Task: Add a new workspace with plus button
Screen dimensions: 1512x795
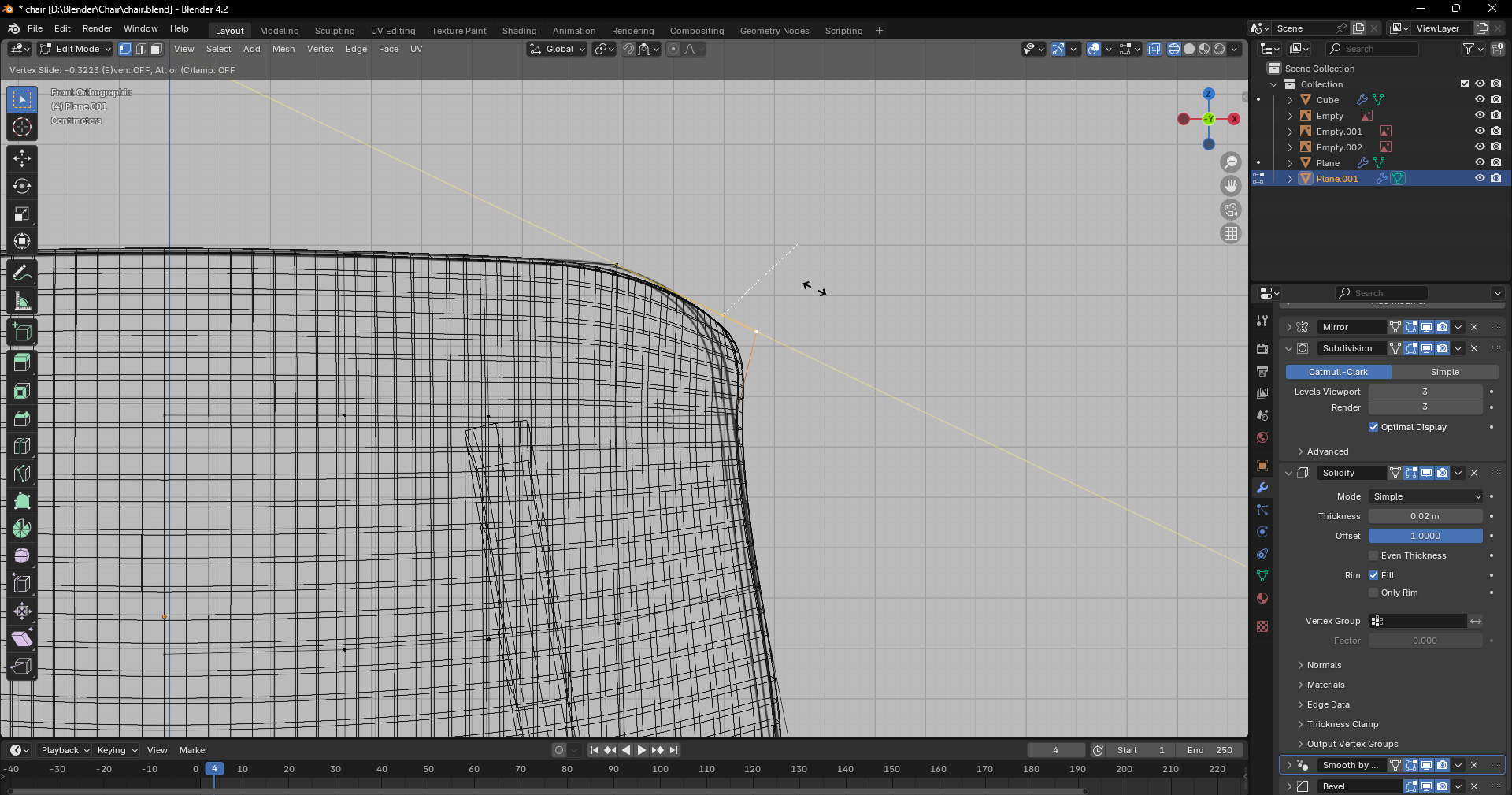Action: (879, 31)
